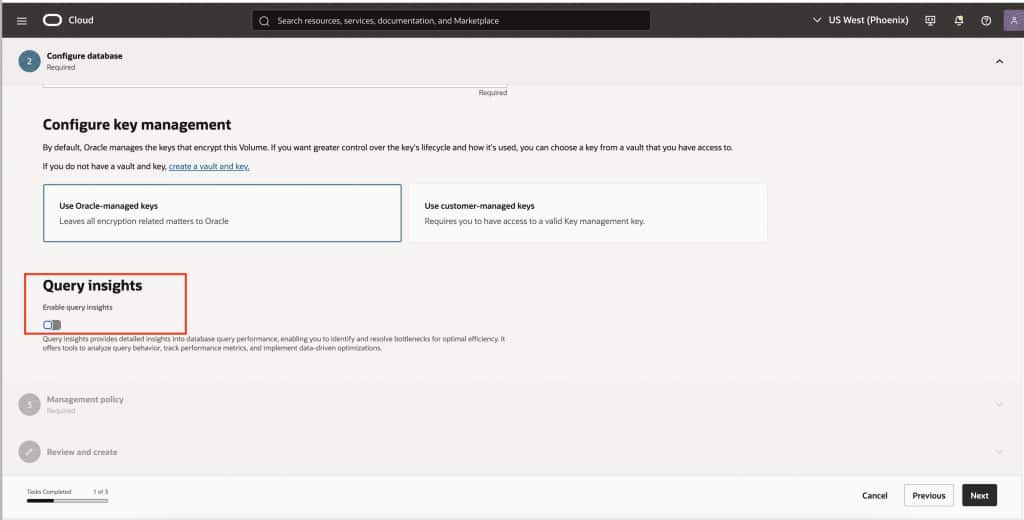Click the step 2 Configure database badge
Viewport: 1024px width, 520px height.
29,61
